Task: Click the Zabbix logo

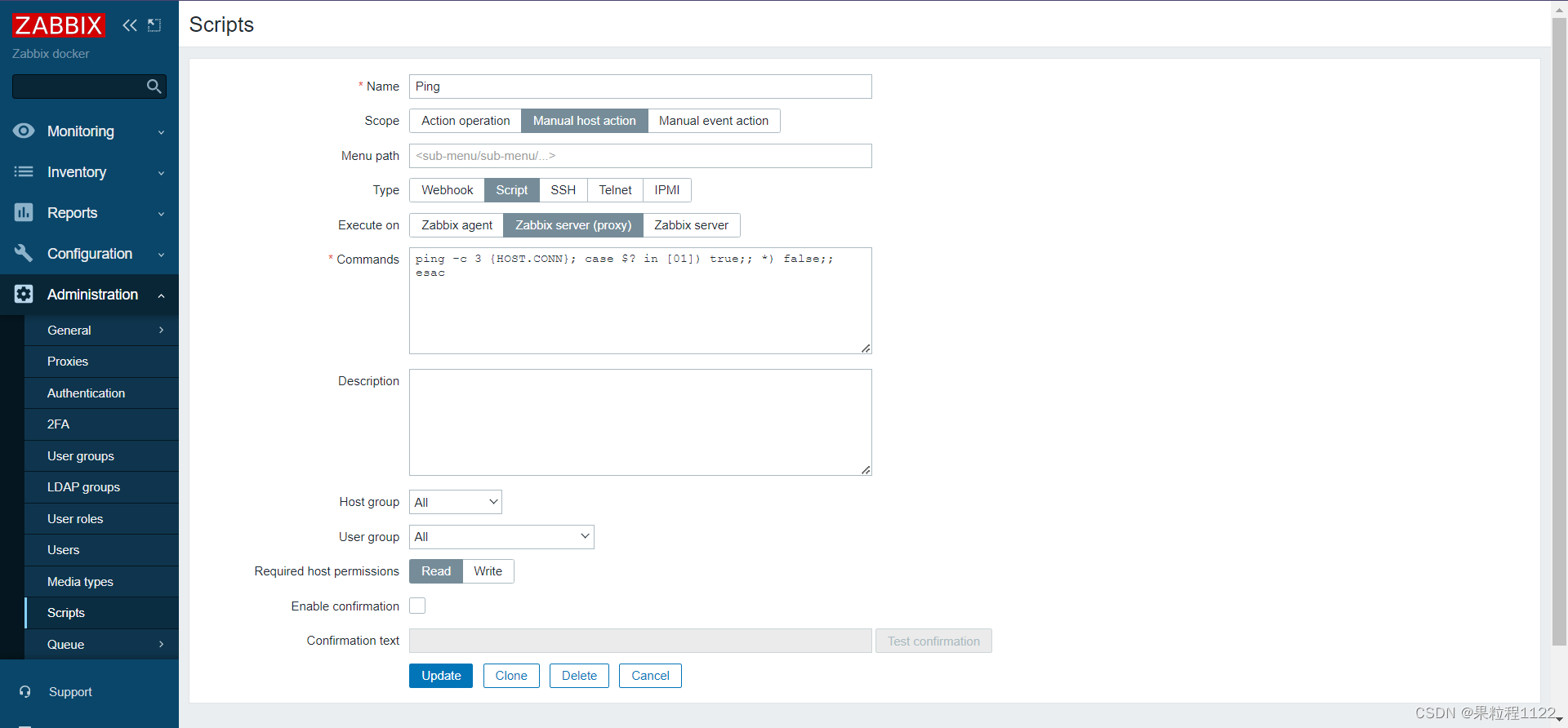Action: coord(59,25)
